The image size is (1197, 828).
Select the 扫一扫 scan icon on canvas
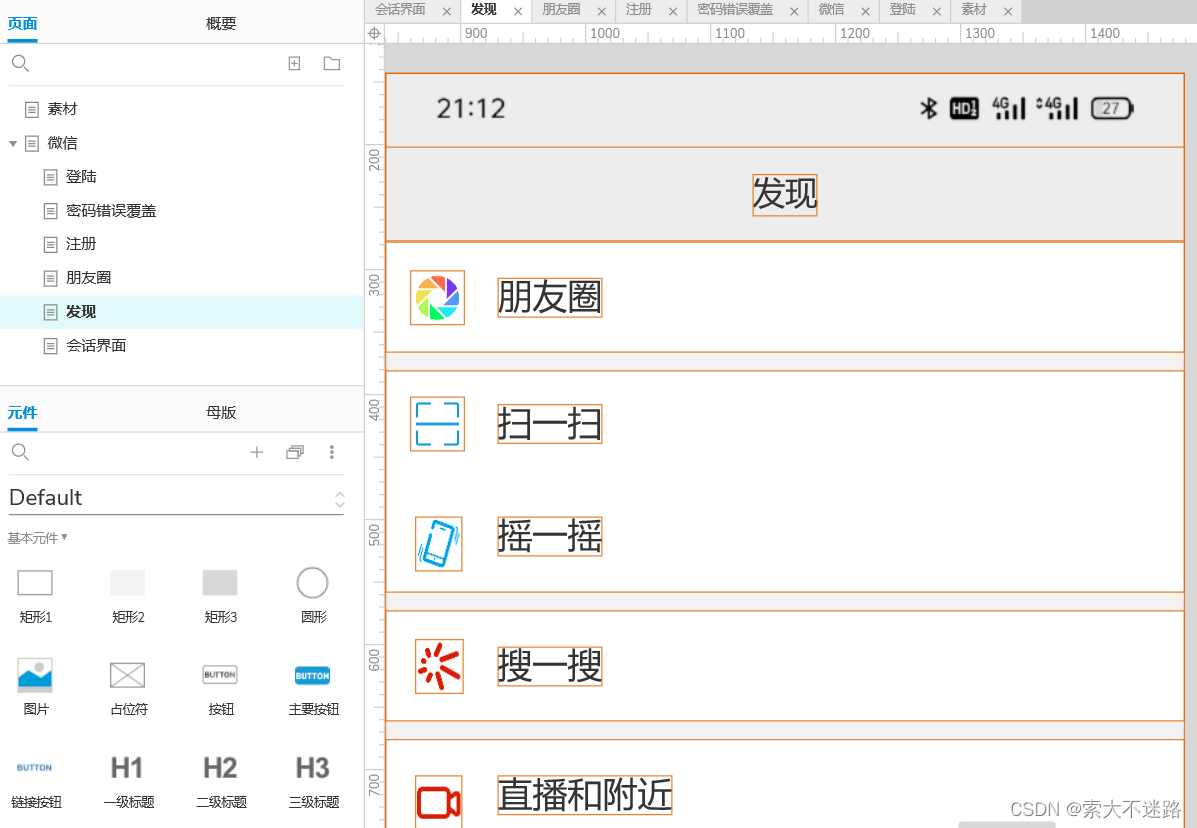coord(437,424)
